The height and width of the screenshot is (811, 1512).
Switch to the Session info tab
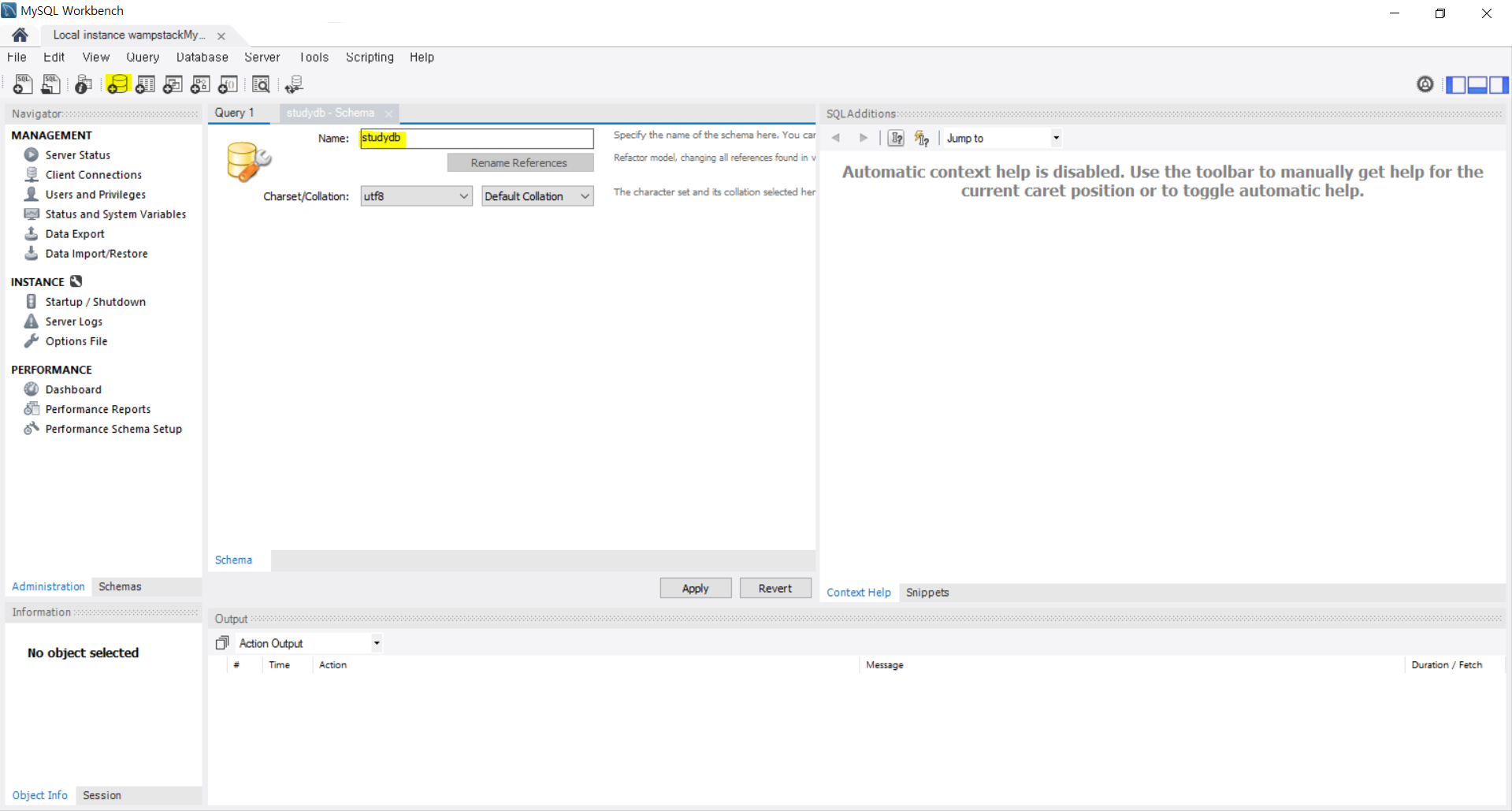[x=102, y=795]
